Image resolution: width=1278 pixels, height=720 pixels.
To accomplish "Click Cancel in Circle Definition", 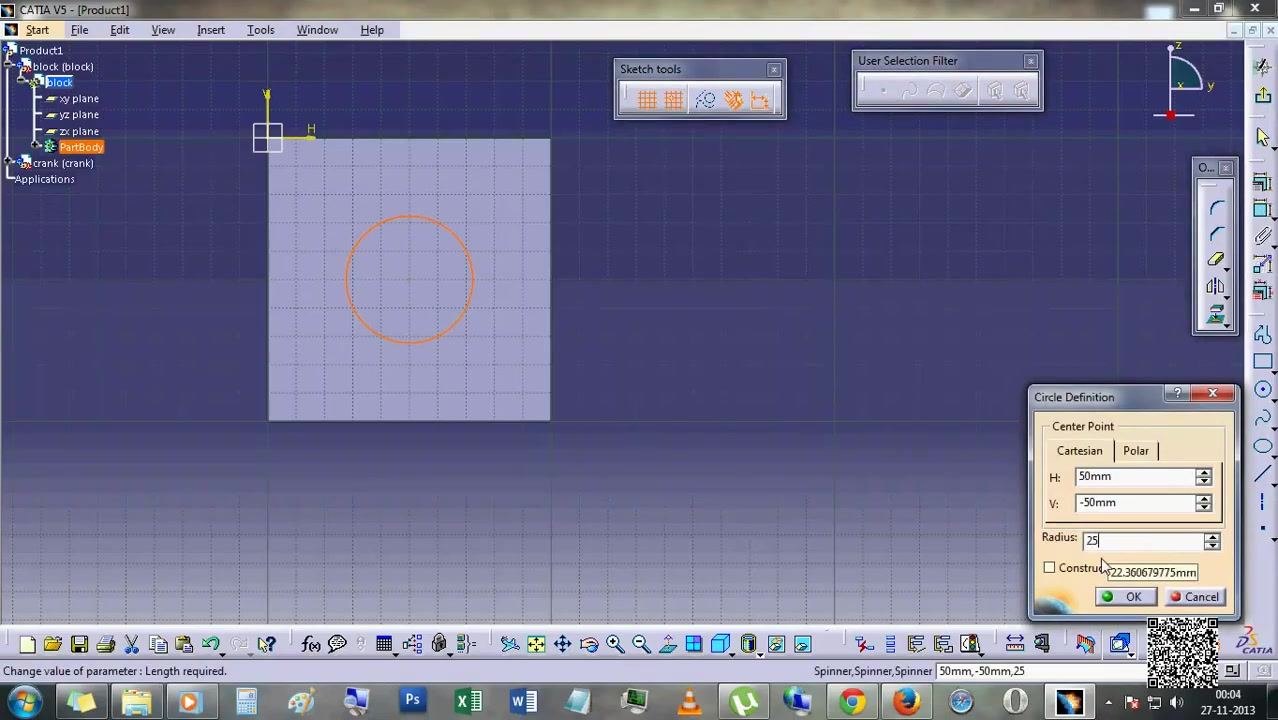I will pos(1195,597).
